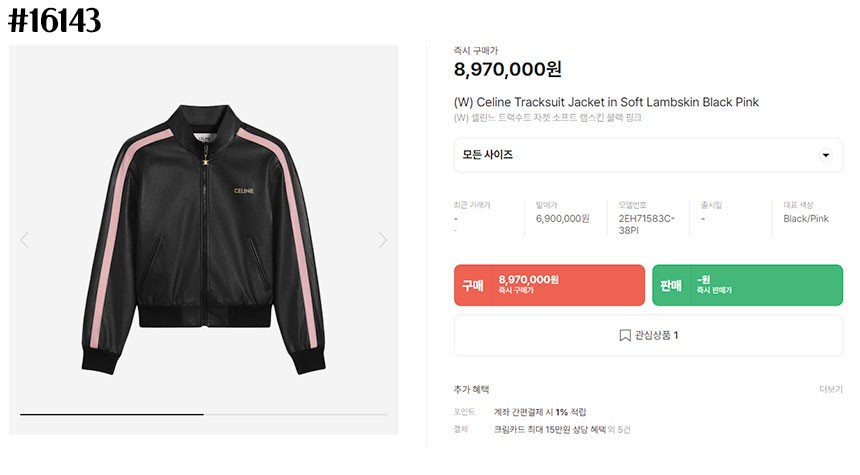This screenshot has width=860, height=475.
Task: Expand the 모든 사이즈 size selector
Action: point(648,155)
